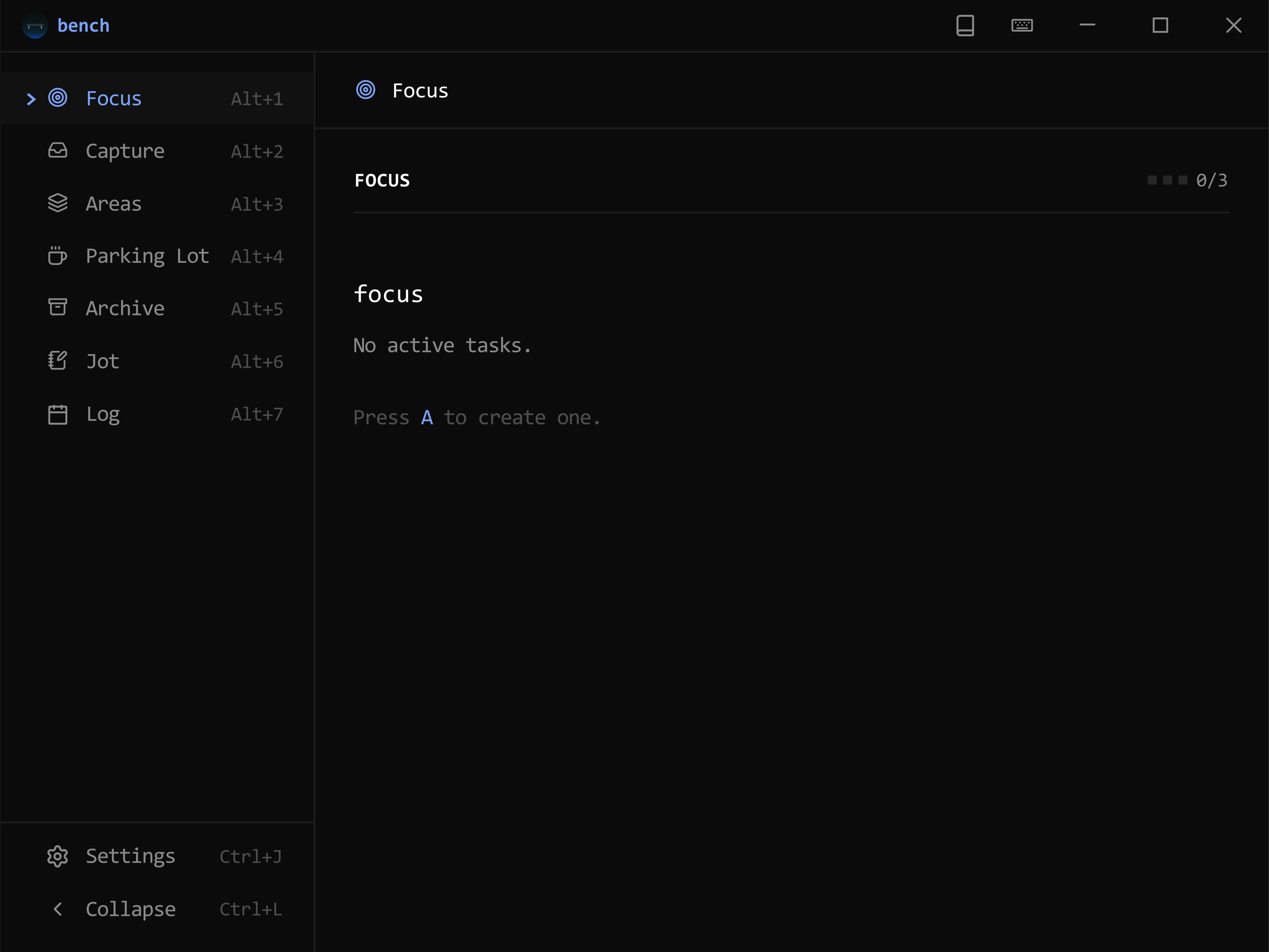The width and height of the screenshot is (1269, 952).
Task: Click the Ctrl+J shortcut label
Action: (251, 856)
